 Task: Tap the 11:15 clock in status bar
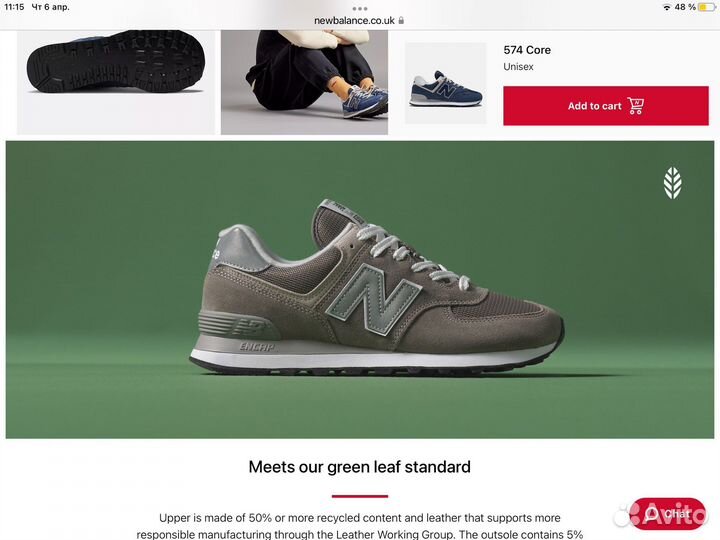tap(14, 7)
